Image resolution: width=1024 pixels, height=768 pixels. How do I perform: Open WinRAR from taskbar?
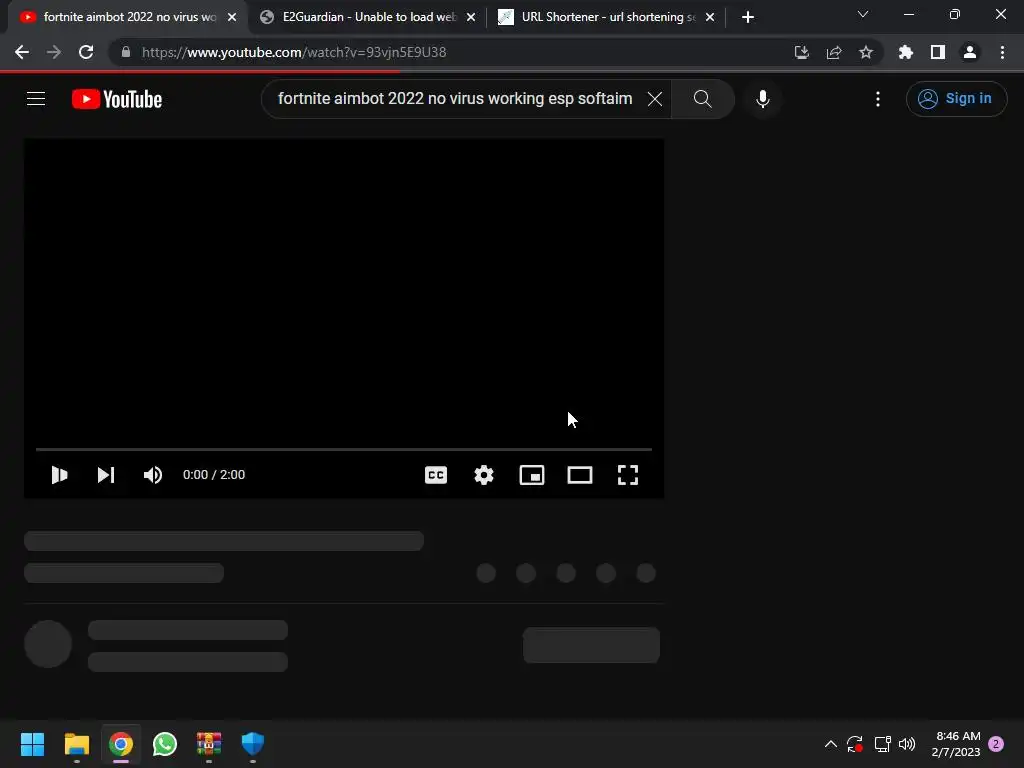209,744
